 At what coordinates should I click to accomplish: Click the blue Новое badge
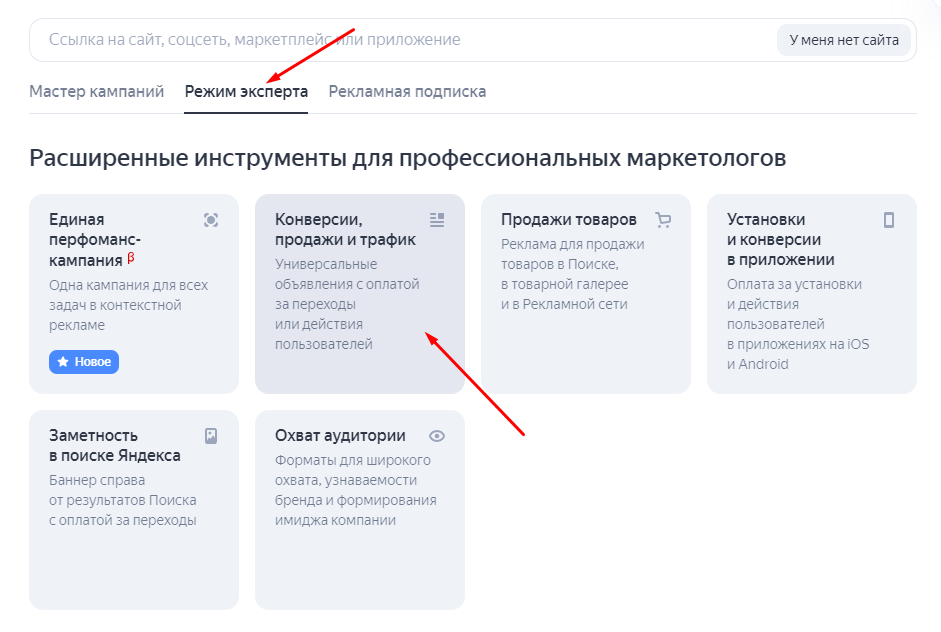click(x=84, y=362)
